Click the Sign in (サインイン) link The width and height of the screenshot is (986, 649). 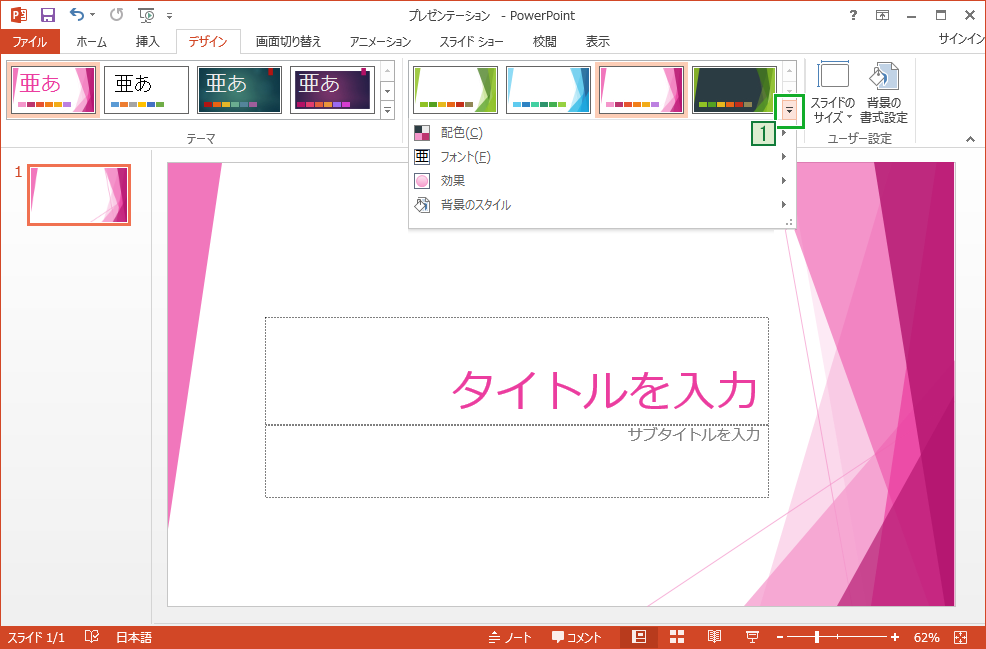tap(960, 39)
